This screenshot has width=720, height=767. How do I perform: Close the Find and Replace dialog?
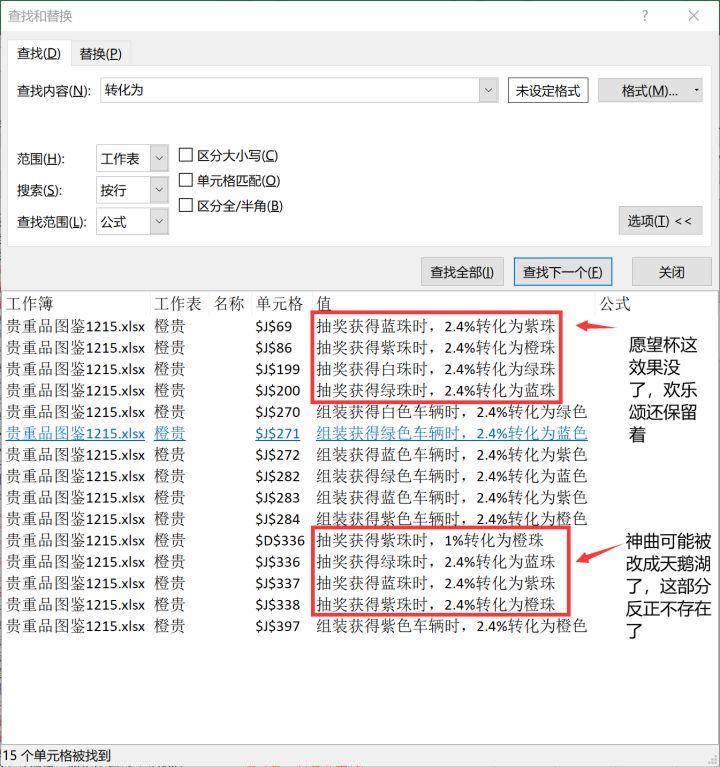pyautogui.click(x=693, y=16)
